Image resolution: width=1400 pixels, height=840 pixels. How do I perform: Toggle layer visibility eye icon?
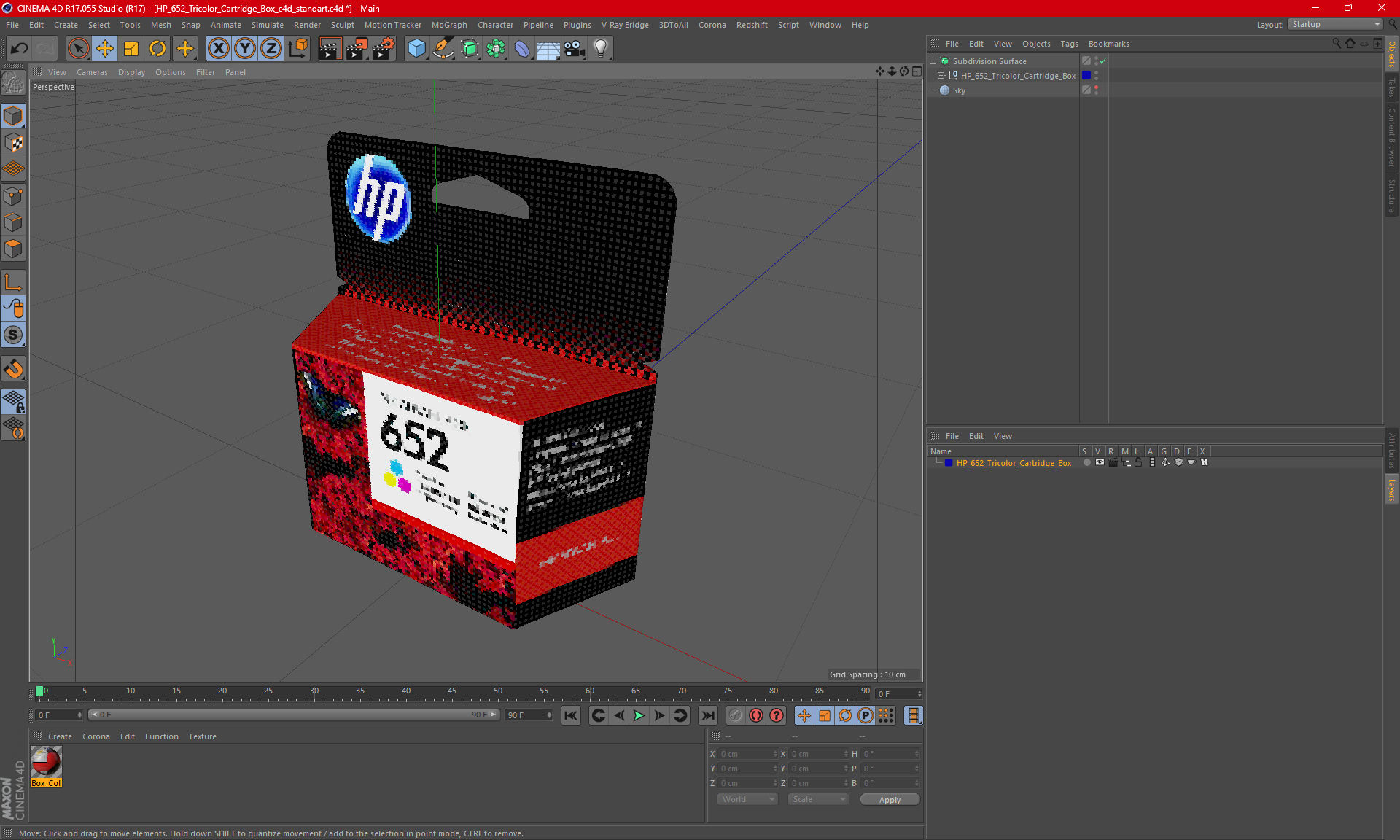[x=1100, y=462]
